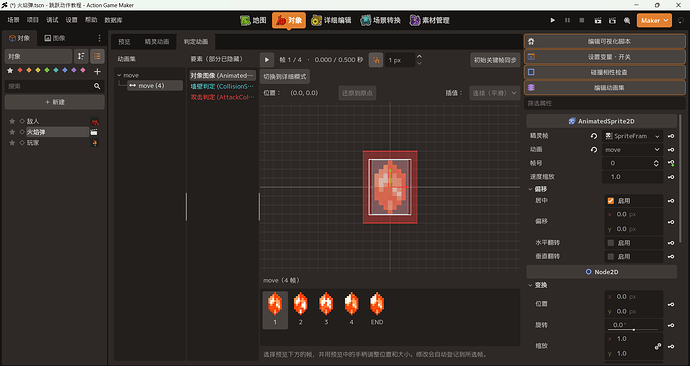690x366 pixels.
Task: Select 攻击判定 AttackCollision element
Action: point(222,97)
